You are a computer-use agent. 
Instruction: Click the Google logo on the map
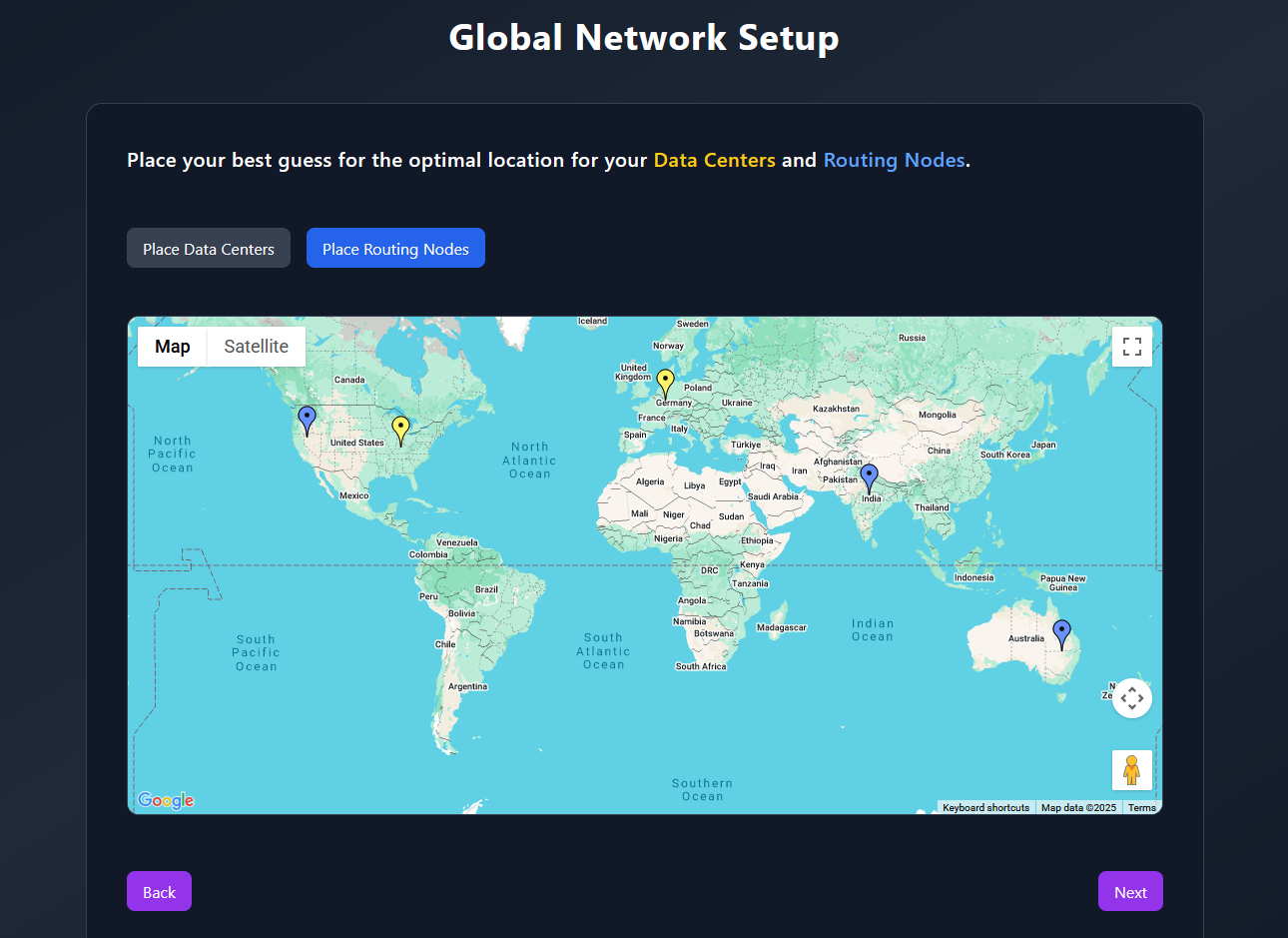tap(166, 800)
